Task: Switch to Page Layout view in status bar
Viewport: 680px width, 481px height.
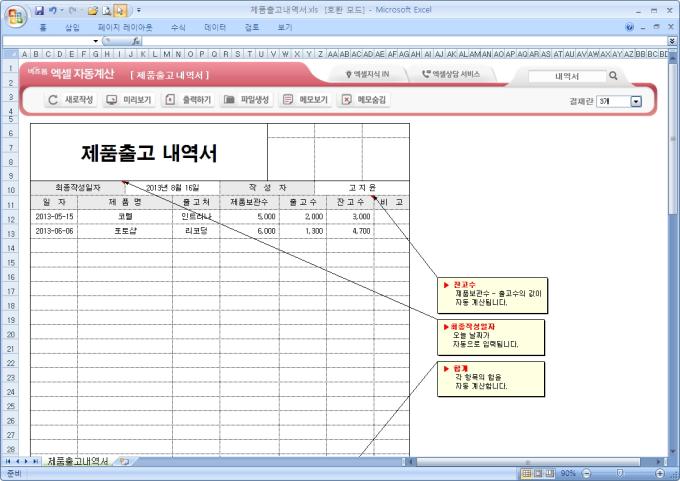Action: click(x=538, y=473)
